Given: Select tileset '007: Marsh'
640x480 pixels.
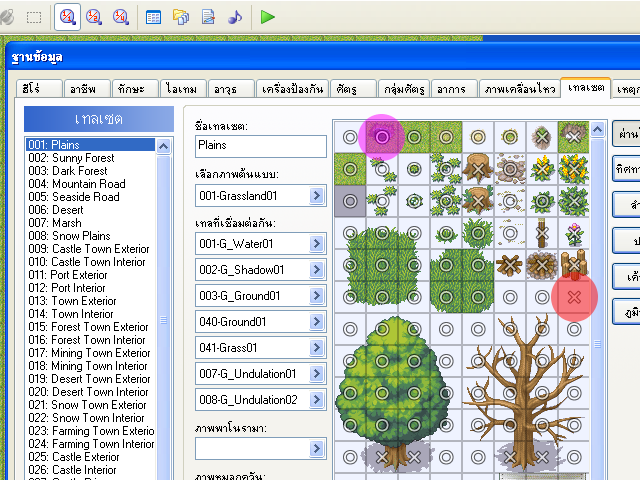Looking at the screenshot, I should 90,223.
